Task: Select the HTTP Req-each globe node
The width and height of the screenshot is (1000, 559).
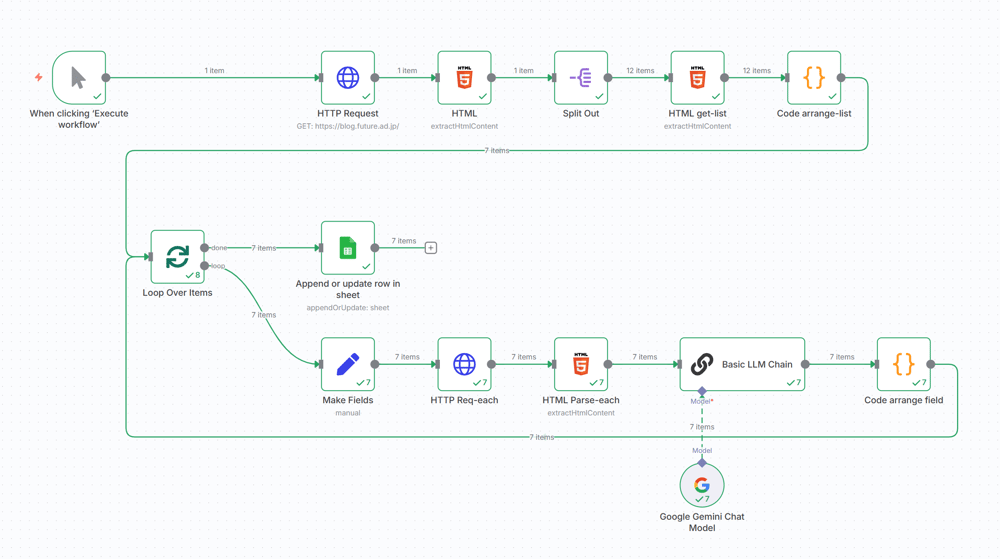Action: [464, 364]
